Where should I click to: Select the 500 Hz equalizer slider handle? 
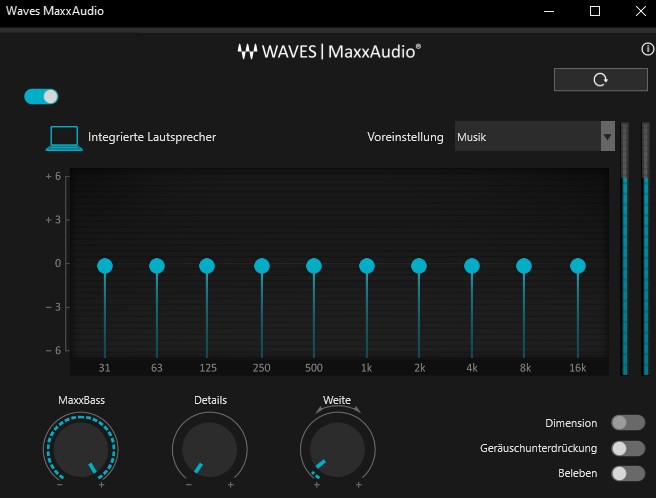coord(314,266)
